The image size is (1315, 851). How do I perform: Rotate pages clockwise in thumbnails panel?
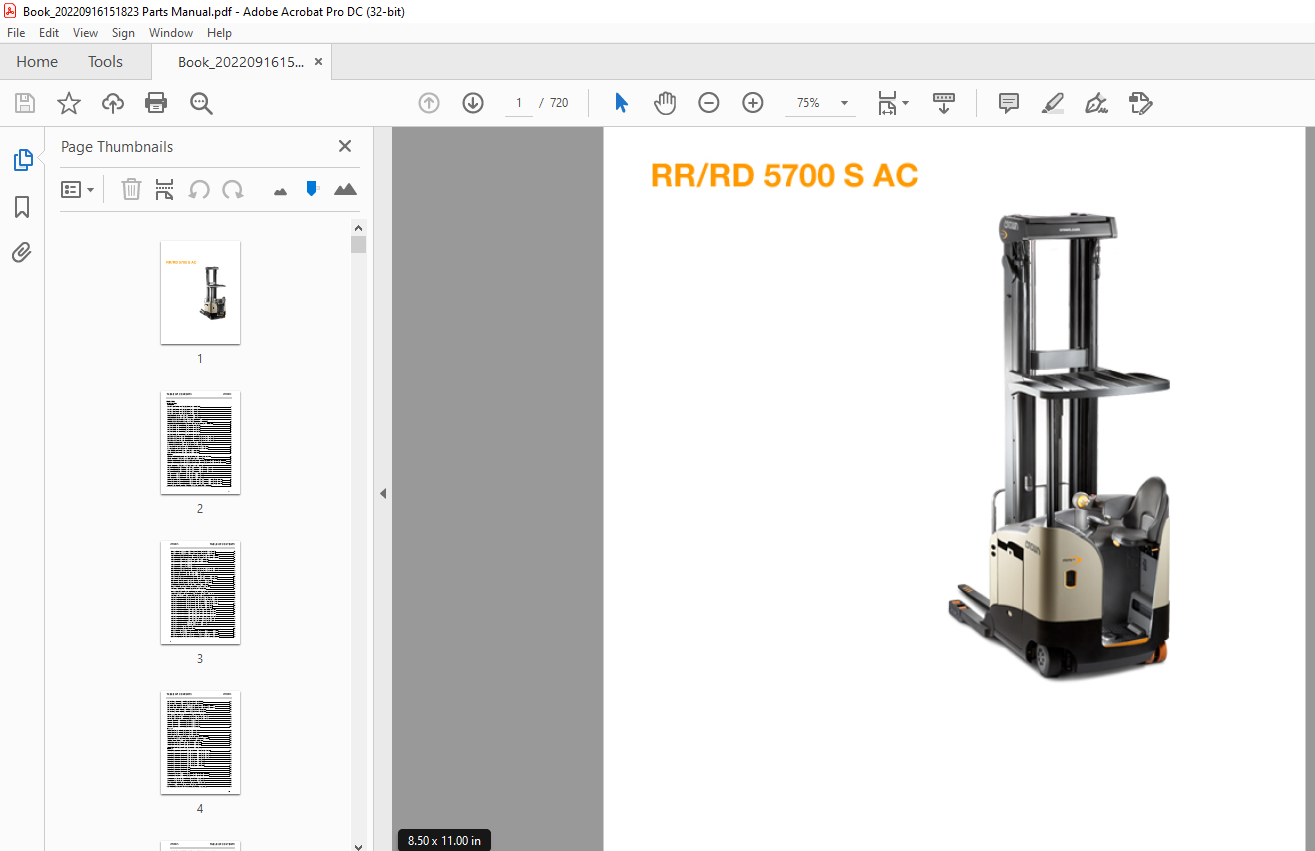coord(233,189)
